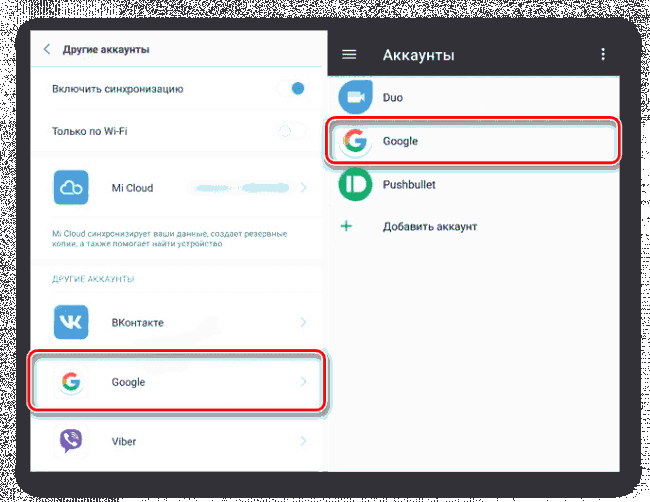Tap the Mi Cloud blue cloud icon
The width and height of the screenshot is (650, 502).
point(71,188)
